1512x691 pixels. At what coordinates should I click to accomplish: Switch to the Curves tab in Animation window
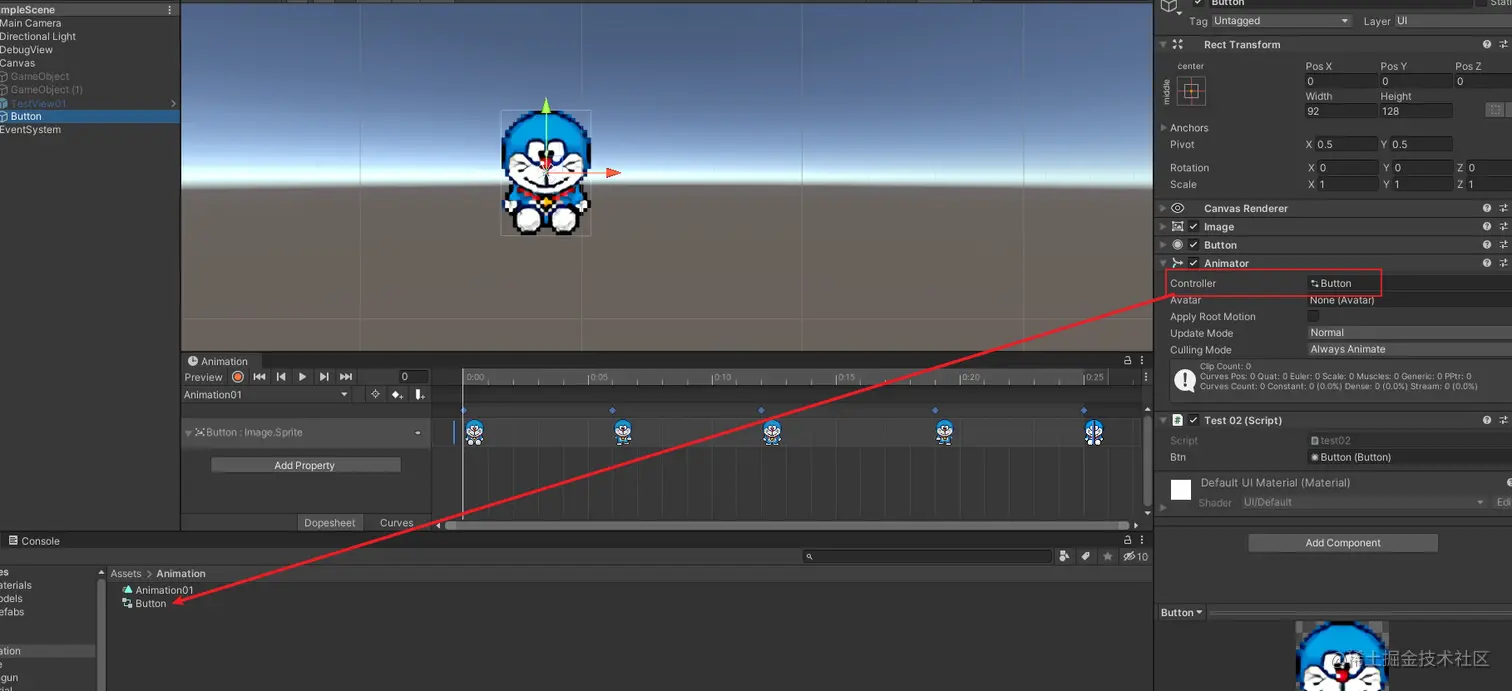(x=396, y=522)
